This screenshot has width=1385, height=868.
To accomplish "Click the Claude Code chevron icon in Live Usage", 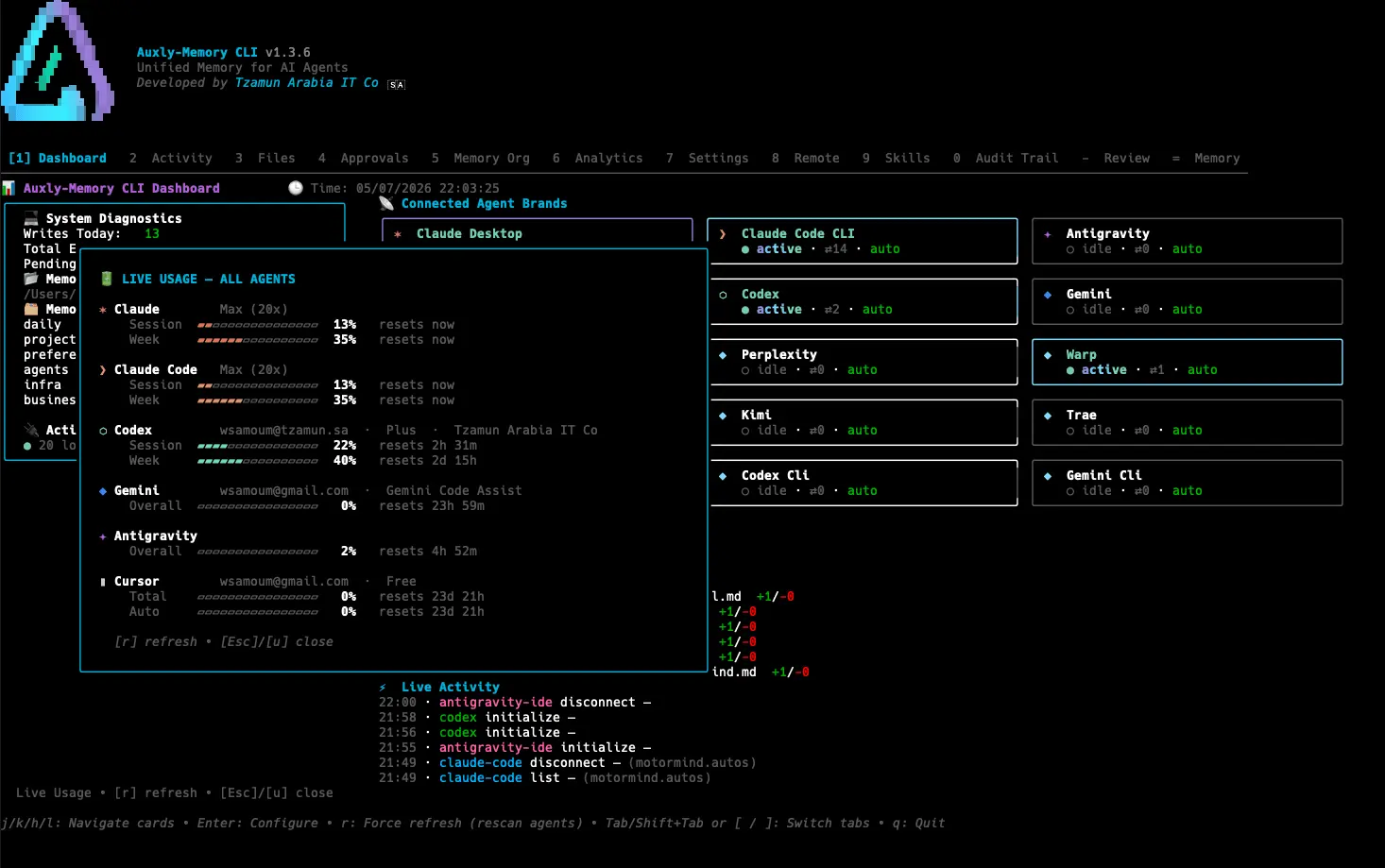I will pyautogui.click(x=103, y=370).
